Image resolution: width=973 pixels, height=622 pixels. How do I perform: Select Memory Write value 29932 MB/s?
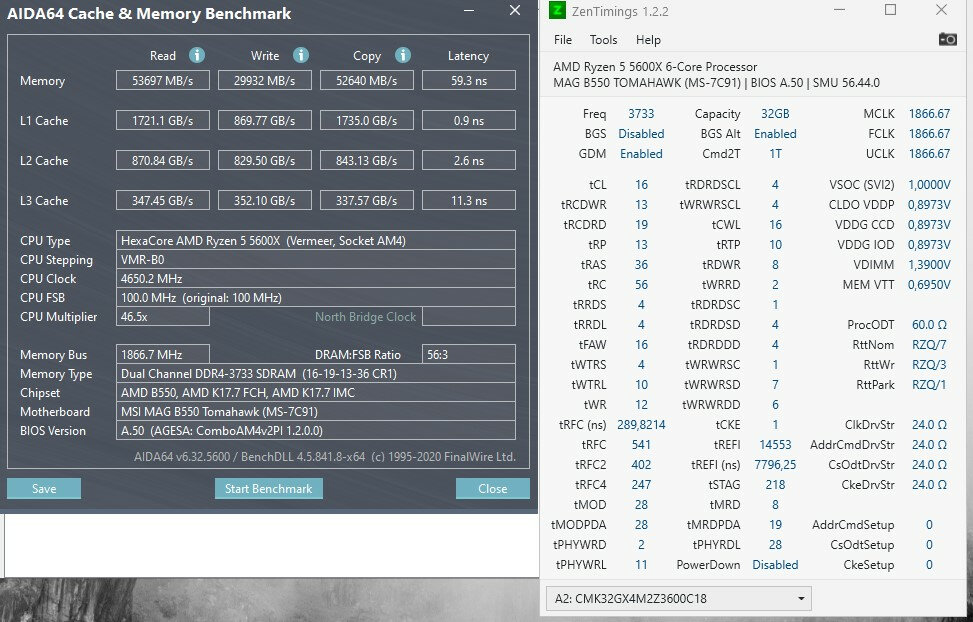click(264, 81)
